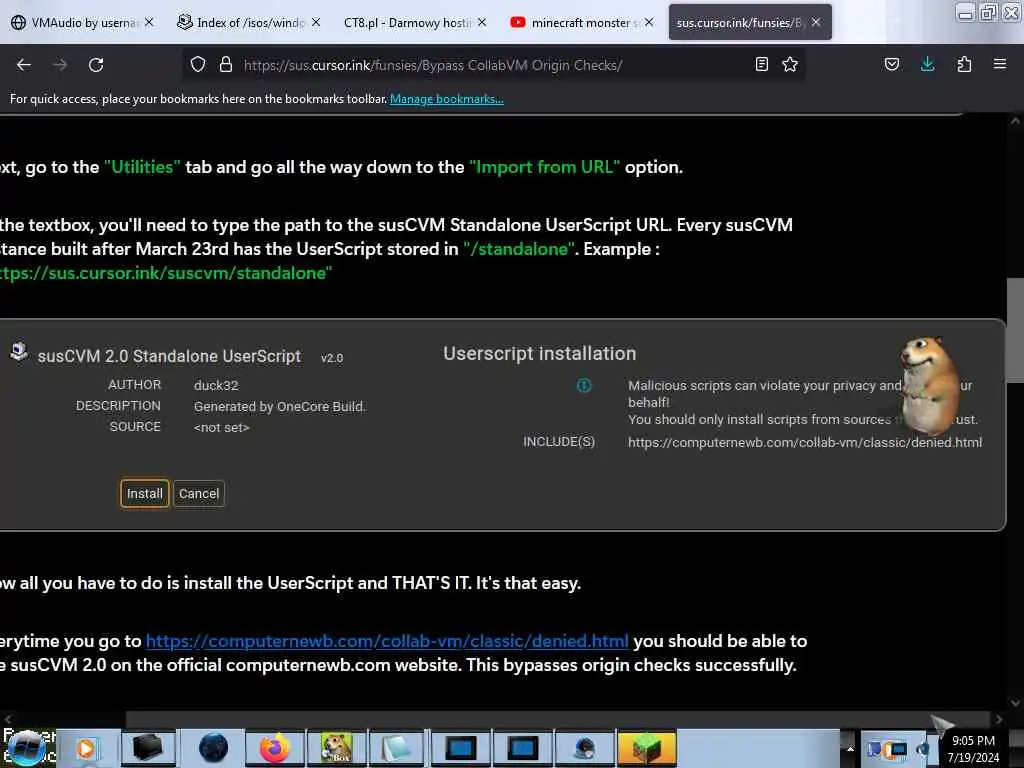
Task: Close the CT8.pl tab
Action: coord(482,22)
